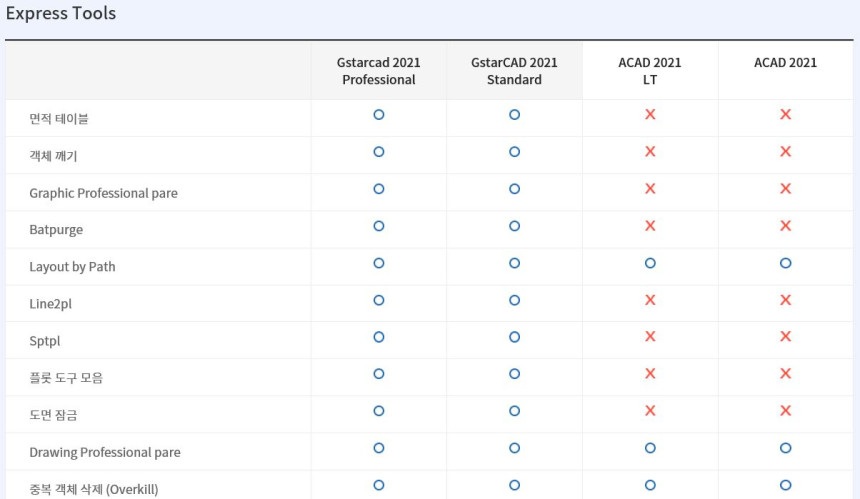The image size is (860, 499).
Task: Click 면적 테이블 circle under Gstarcad 2021 Professional
Action: pos(378,115)
